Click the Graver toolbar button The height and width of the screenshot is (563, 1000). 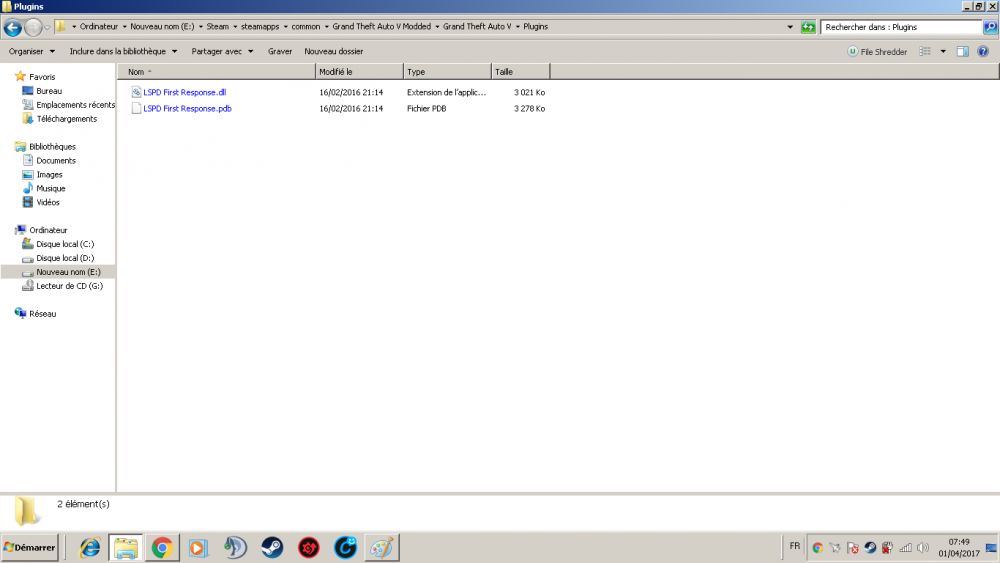pos(279,51)
